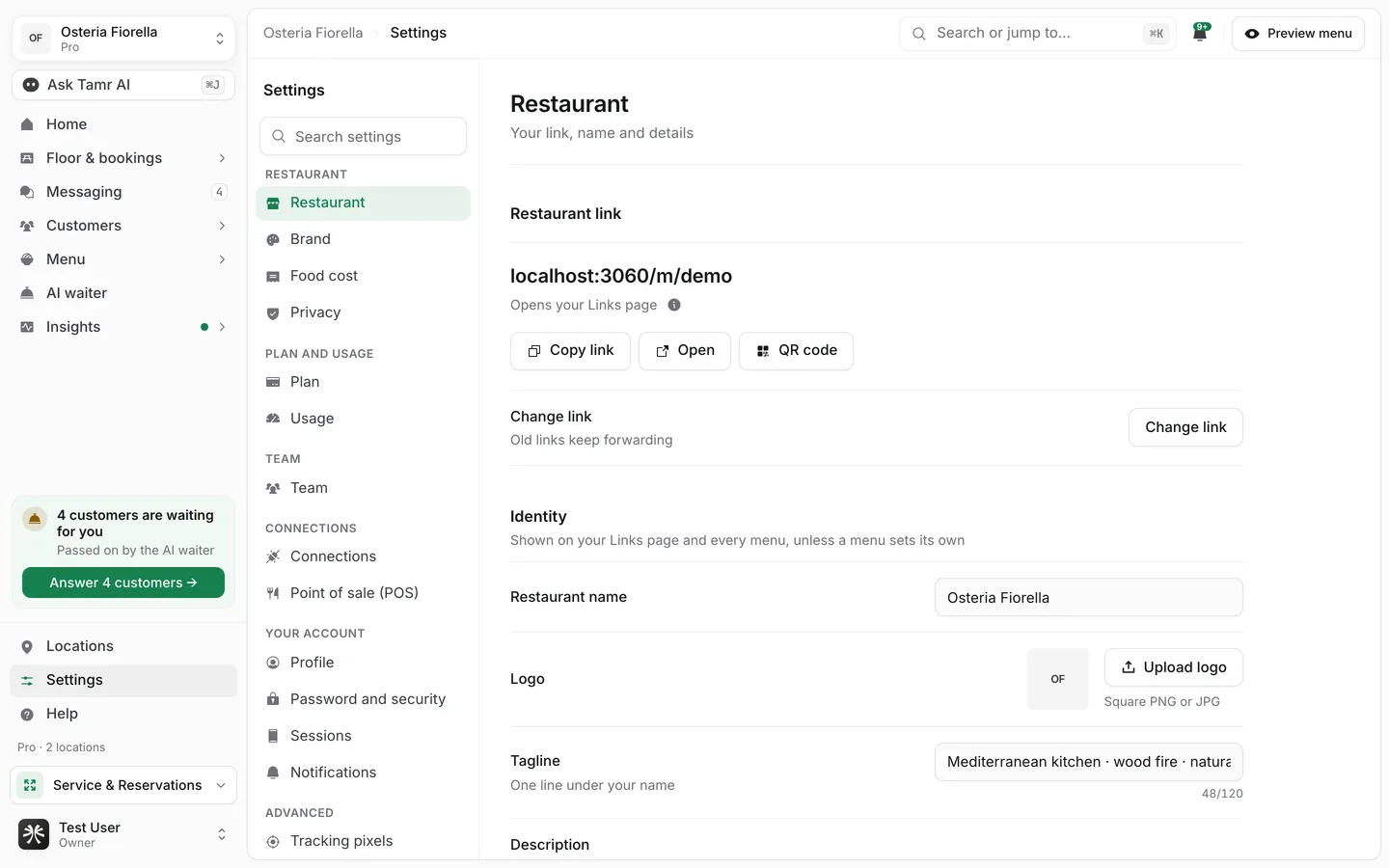Click the Password and security lock icon

[x=273, y=699]
